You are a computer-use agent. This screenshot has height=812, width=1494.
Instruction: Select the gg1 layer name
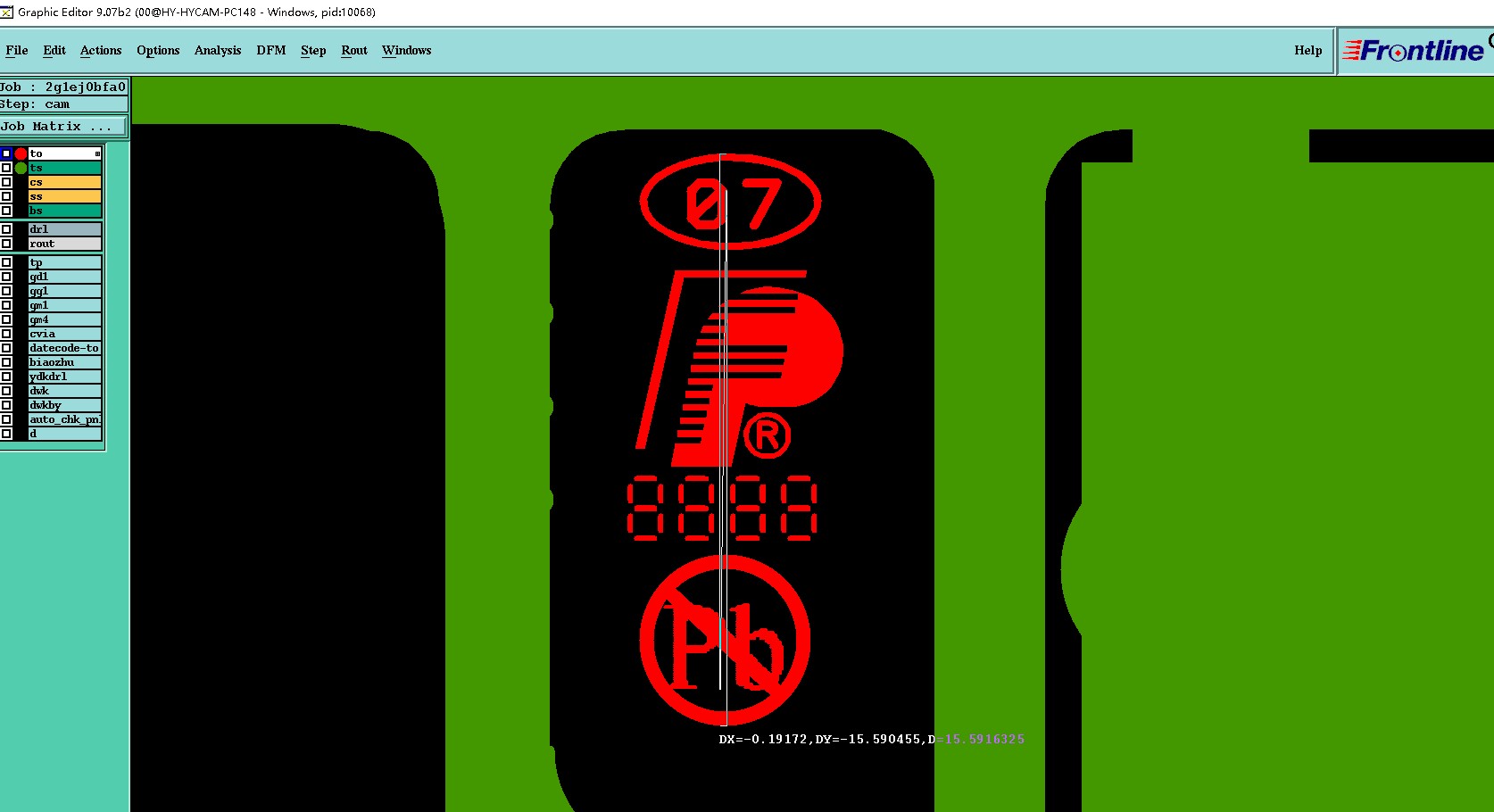64,291
